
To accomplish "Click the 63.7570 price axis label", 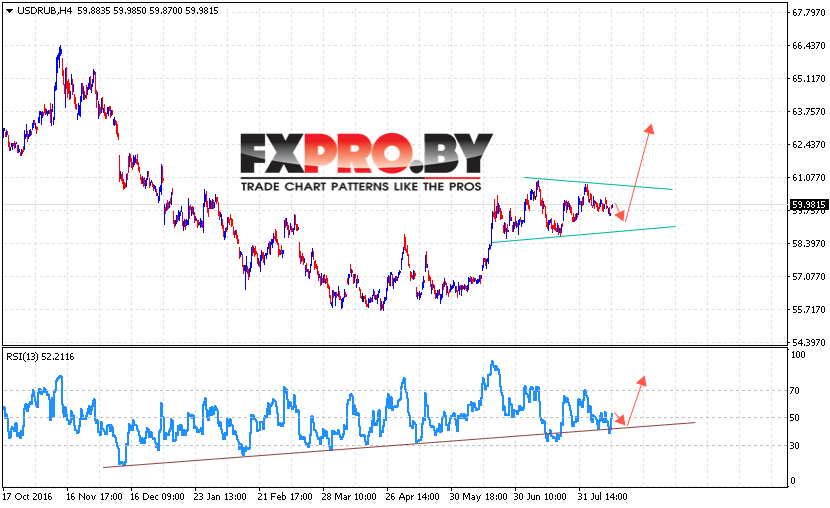I will [808, 112].
